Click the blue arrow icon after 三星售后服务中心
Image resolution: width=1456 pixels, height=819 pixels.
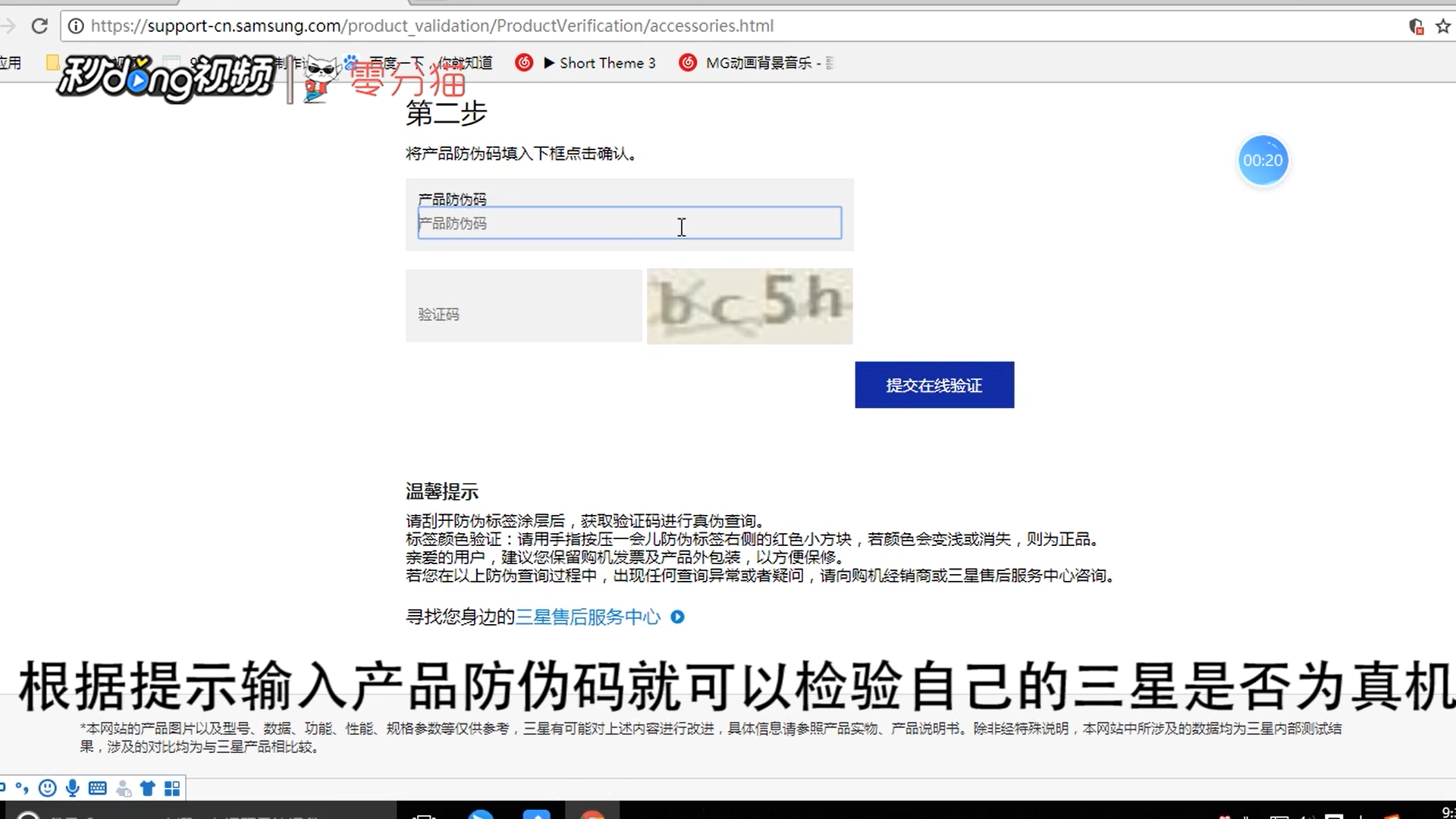tap(678, 617)
